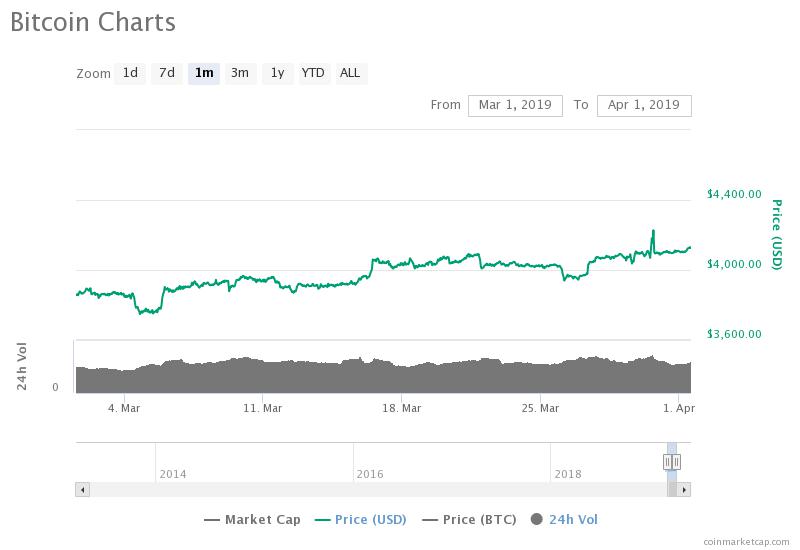The height and width of the screenshot is (550, 800).
Task: Hide the Price (USD) series via legend
Action: click(x=364, y=519)
